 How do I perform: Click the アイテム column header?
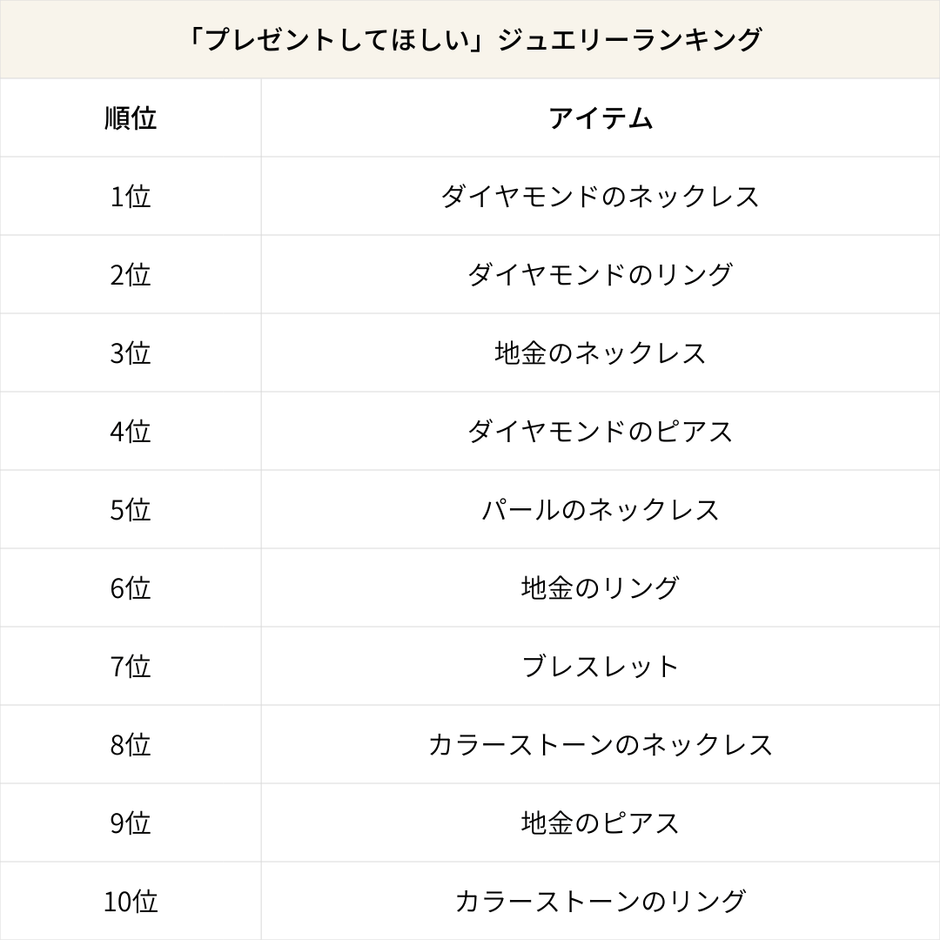pyautogui.click(x=600, y=118)
